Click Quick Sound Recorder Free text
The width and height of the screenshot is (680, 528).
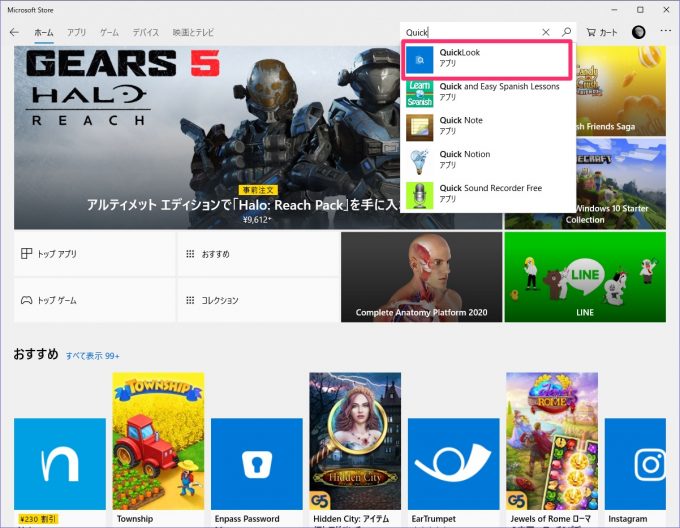(491, 188)
